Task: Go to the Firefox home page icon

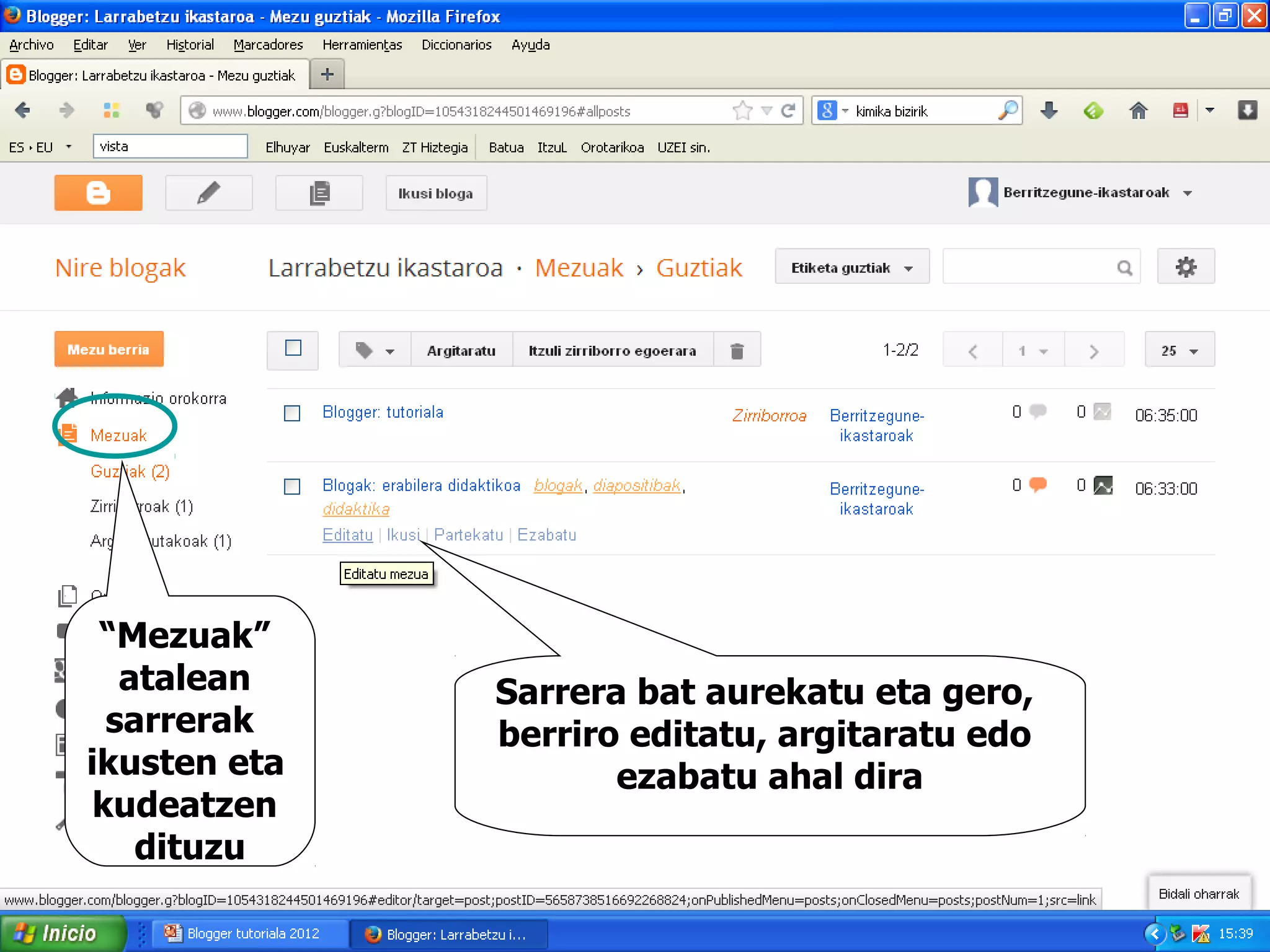Action: [1138, 110]
